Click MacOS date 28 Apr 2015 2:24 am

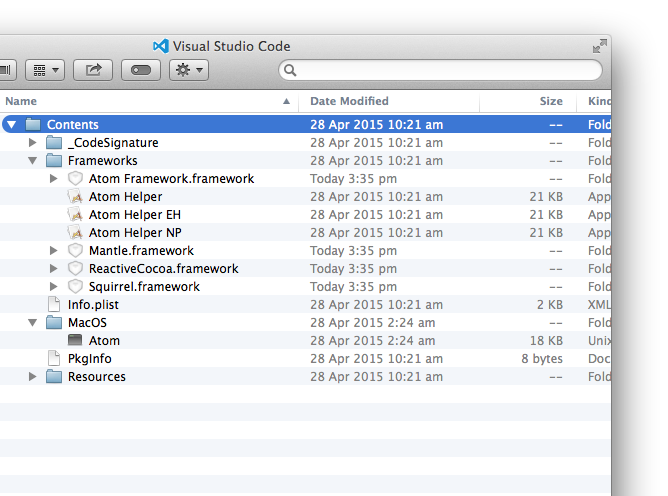pyautogui.click(x=373, y=323)
